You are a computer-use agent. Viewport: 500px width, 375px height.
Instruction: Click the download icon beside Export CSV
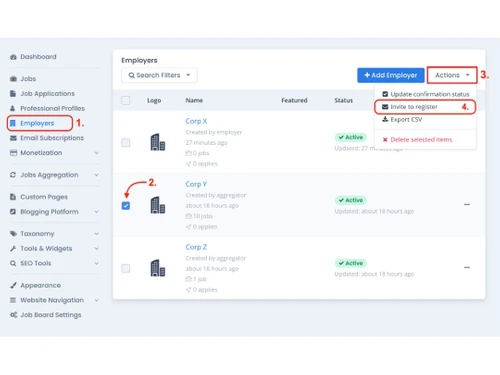point(385,119)
